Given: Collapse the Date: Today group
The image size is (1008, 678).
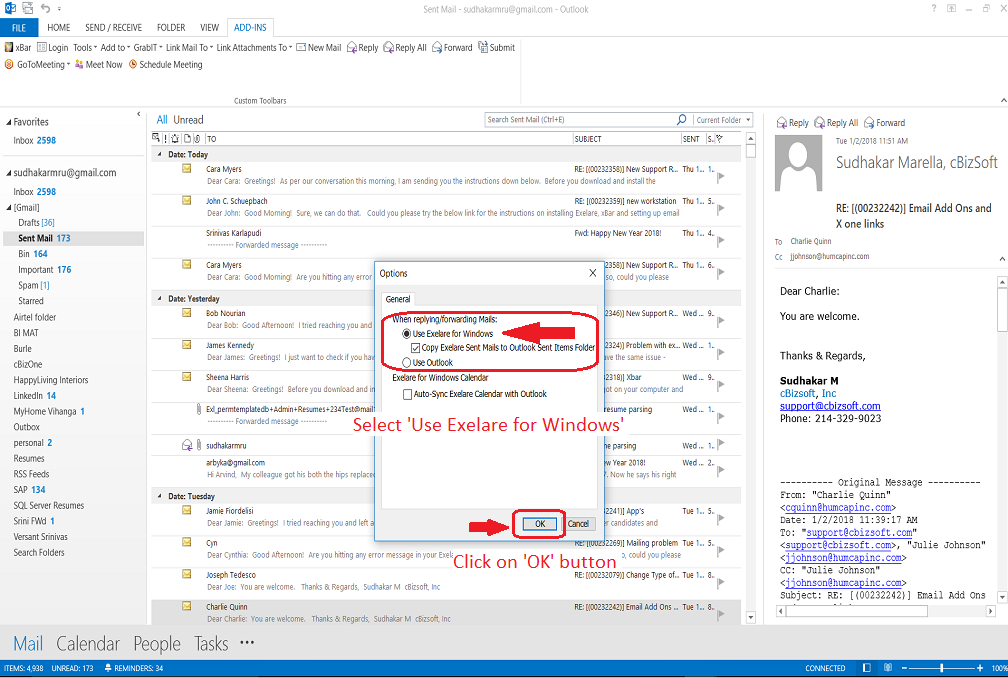Looking at the screenshot, I should [159, 155].
